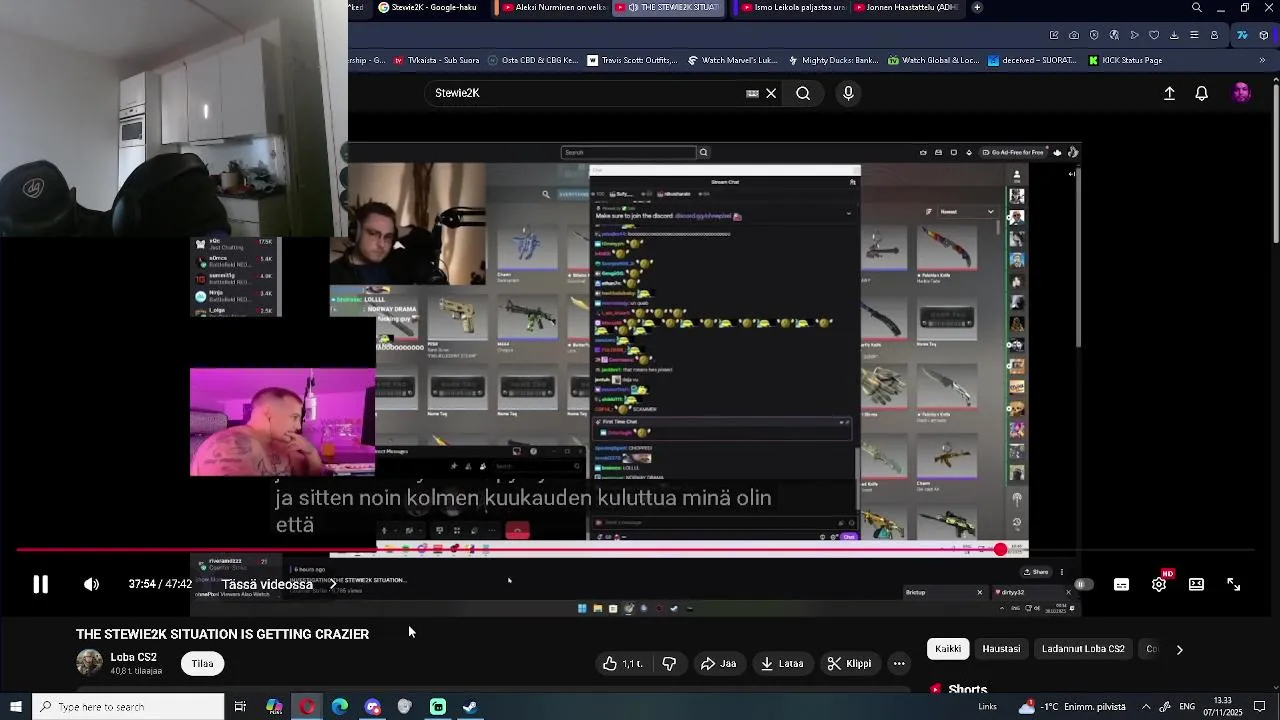Show hidden system tray icons
The width and height of the screenshot is (1280, 720).
[1146, 707]
